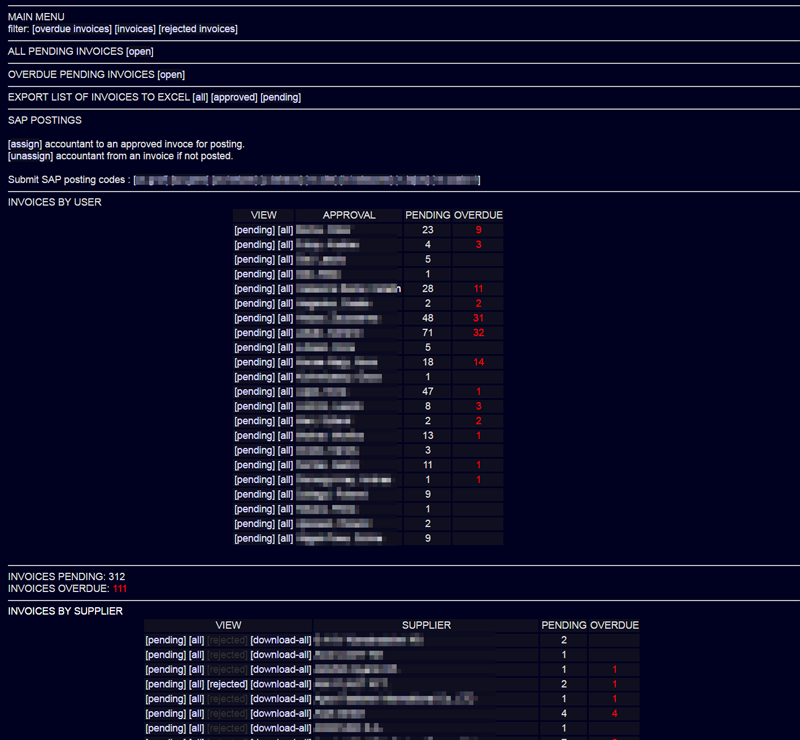Viewport: 800px width, 740px height.
Task: Open [pending] for user with 23 pending invoices
Action: (253, 230)
